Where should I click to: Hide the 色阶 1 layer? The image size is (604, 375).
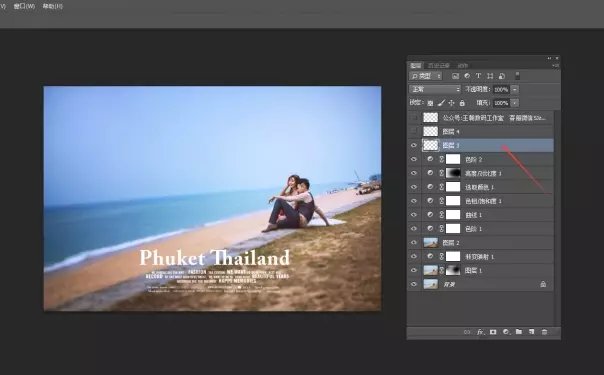coord(414,229)
